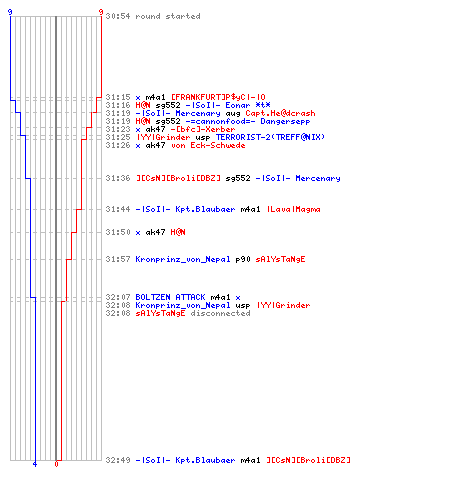Click the 32:49 final kill timestamp

click(x=118, y=460)
